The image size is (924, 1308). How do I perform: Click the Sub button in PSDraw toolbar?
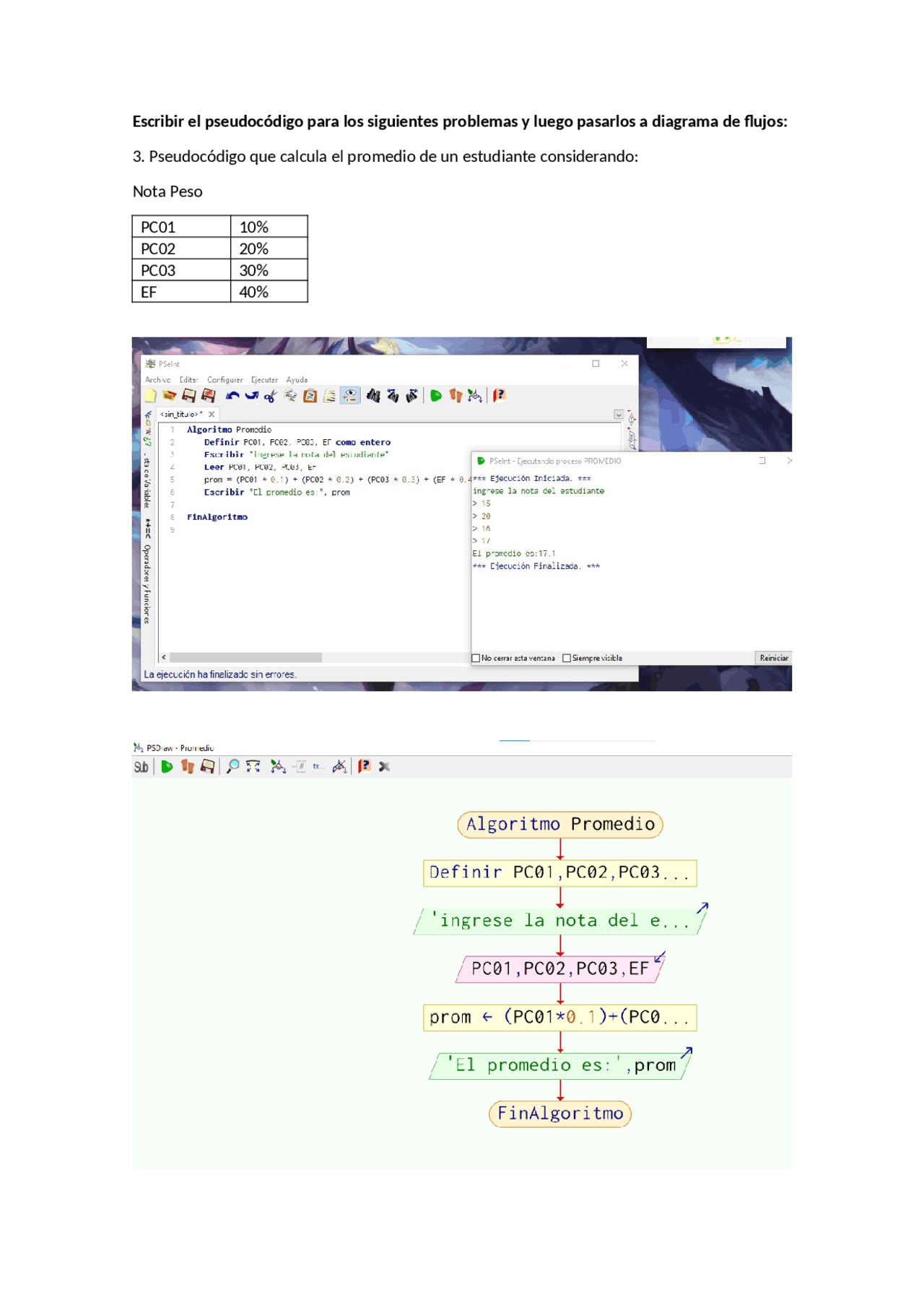(x=141, y=767)
